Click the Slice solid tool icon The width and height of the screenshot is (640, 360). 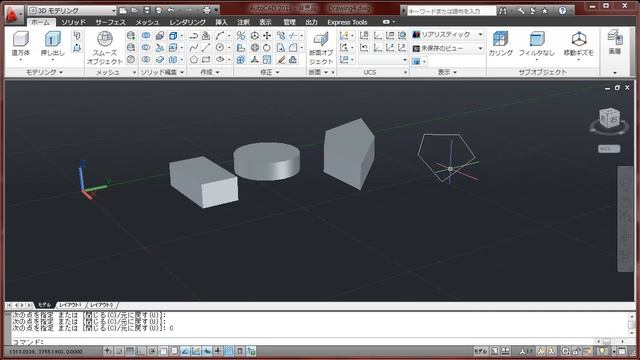(x=160, y=48)
